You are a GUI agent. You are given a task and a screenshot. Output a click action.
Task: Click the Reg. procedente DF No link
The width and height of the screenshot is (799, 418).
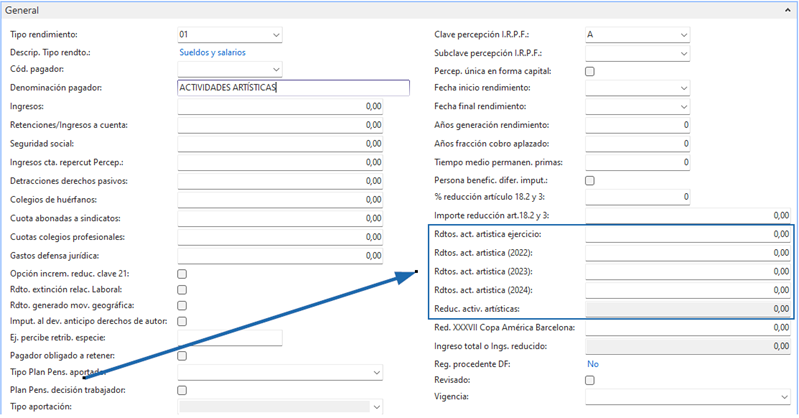[592, 364]
